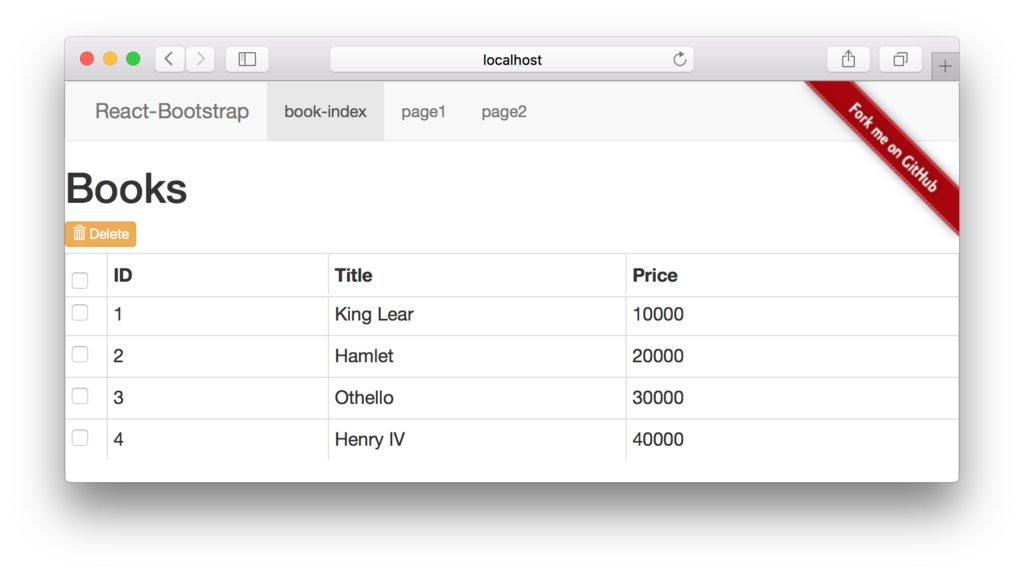The height and width of the screenshot is (575, 1024).
Task: Click the Safari back arrow
Action: pyautogui.click(x=169, y=60)
